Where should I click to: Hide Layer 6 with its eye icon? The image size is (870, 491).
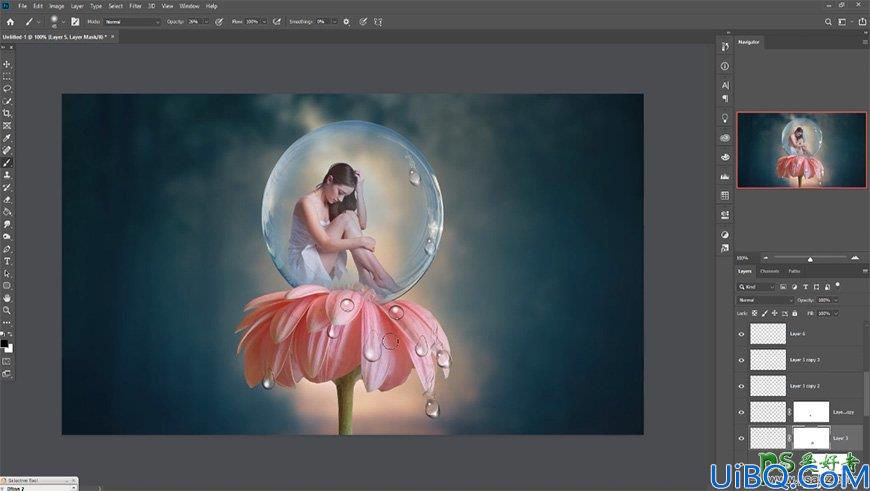tap(741, 334)
